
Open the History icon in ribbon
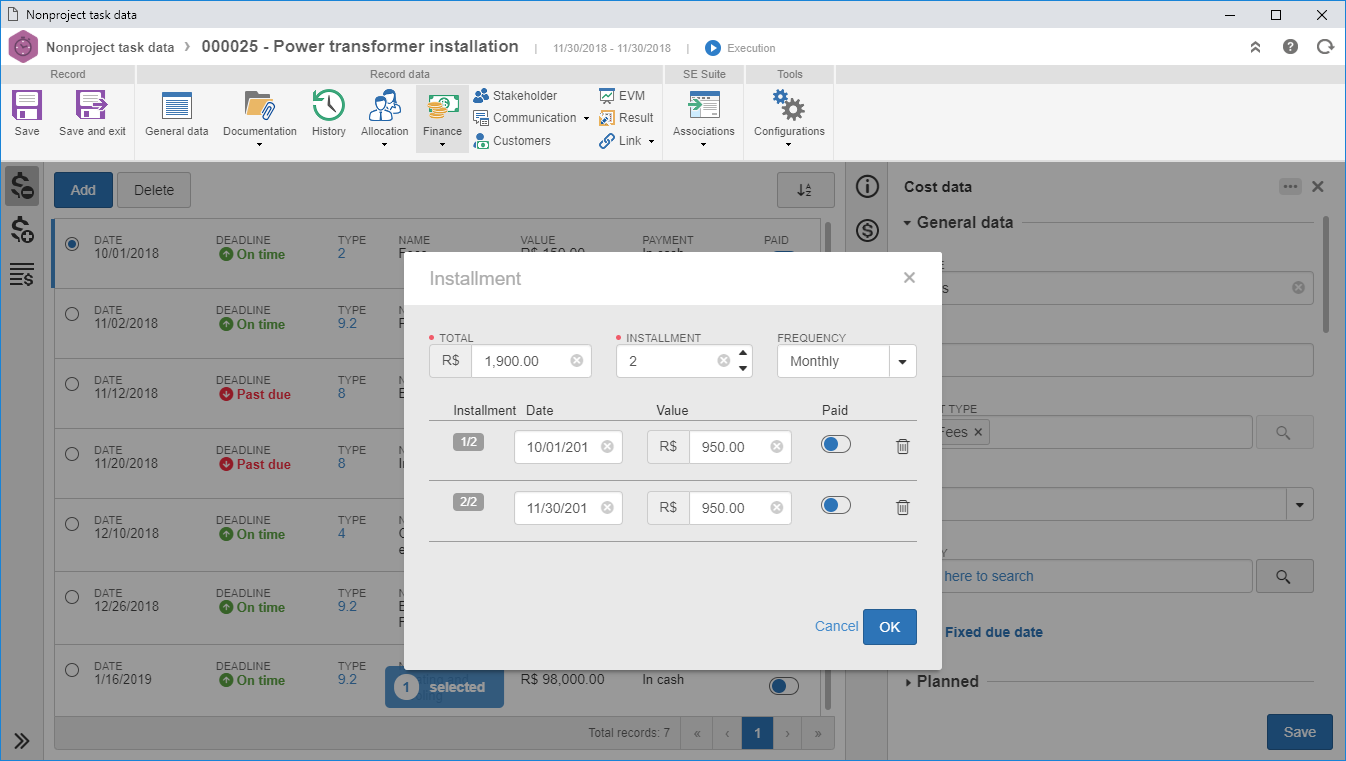pos(328,114)
